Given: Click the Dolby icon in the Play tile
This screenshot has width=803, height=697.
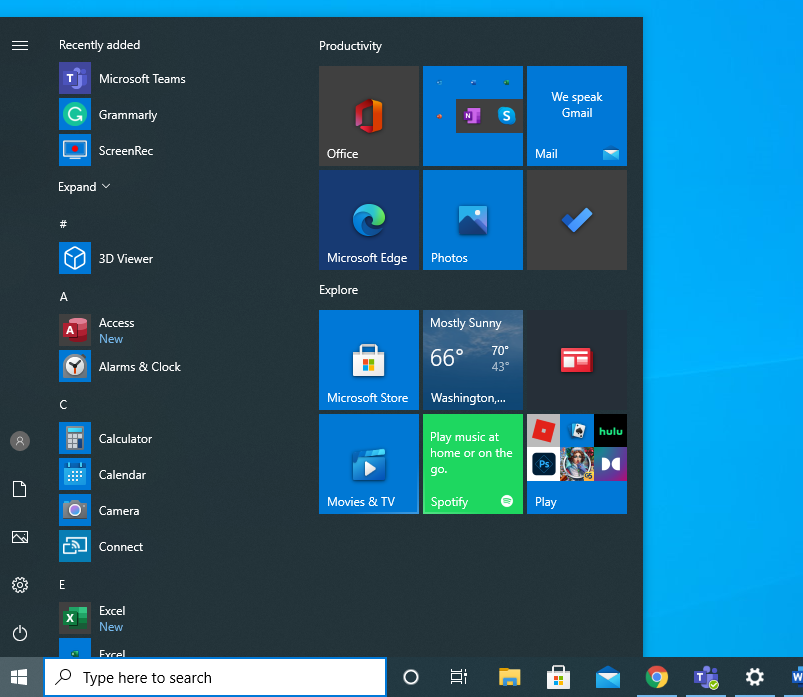Looking at the screenshot, I should [610, 464].
